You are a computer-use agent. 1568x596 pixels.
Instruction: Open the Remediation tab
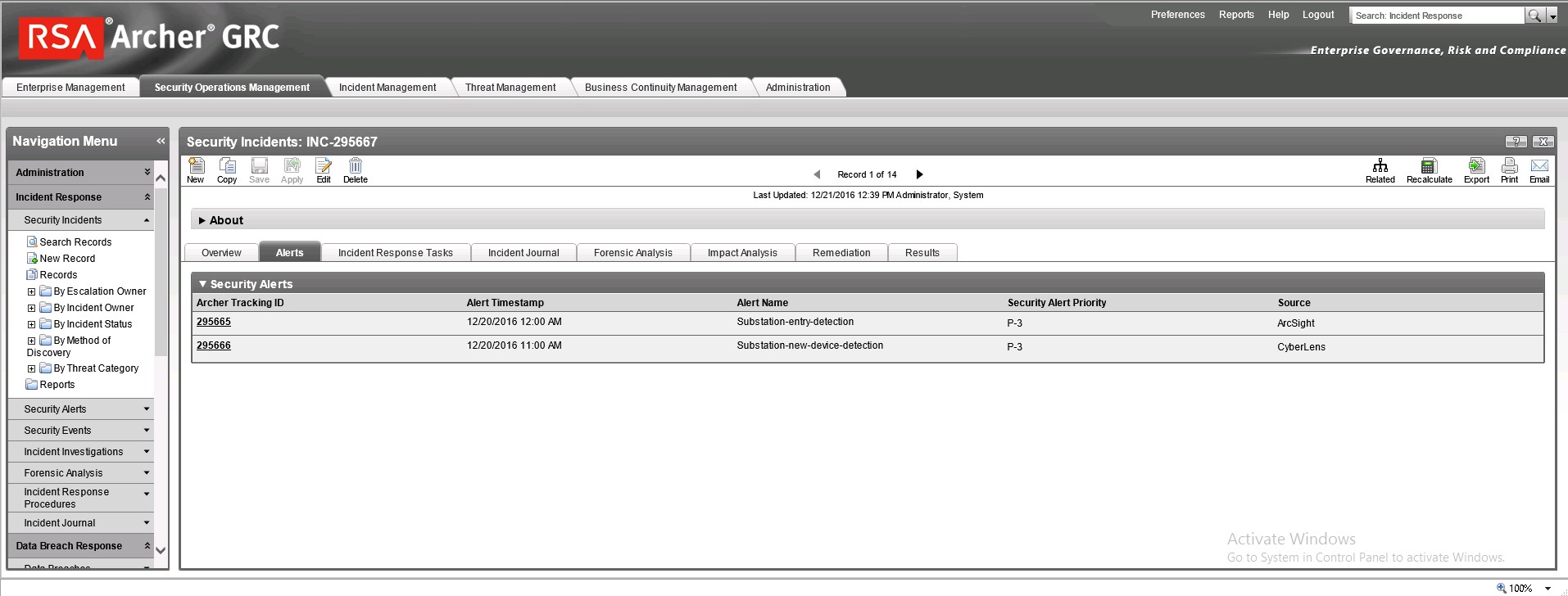pyautogui.click(x=841, y=253)
